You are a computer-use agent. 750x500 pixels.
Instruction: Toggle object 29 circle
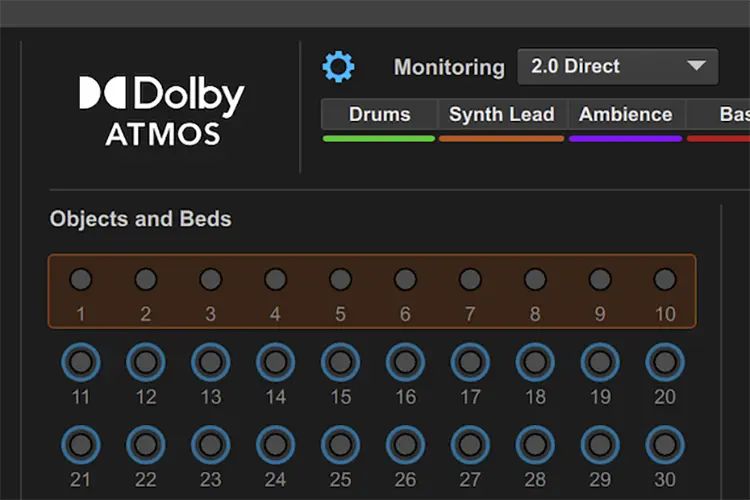[x=600, y=445]
